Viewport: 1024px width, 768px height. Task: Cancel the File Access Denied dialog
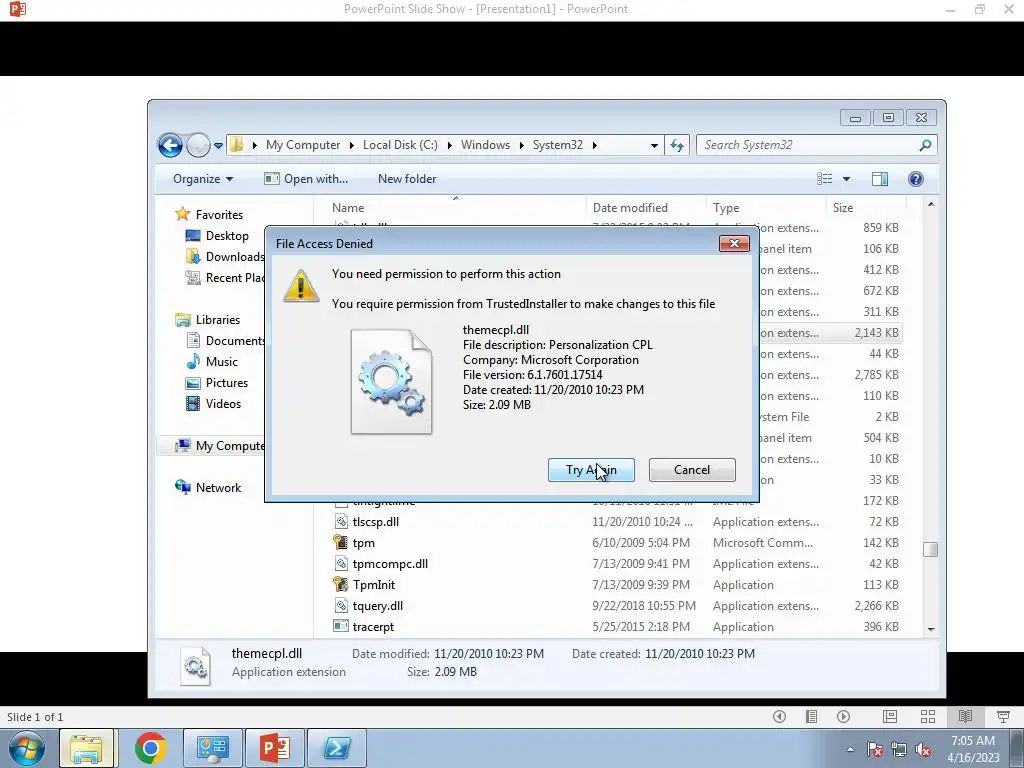[x=692, y=470]
